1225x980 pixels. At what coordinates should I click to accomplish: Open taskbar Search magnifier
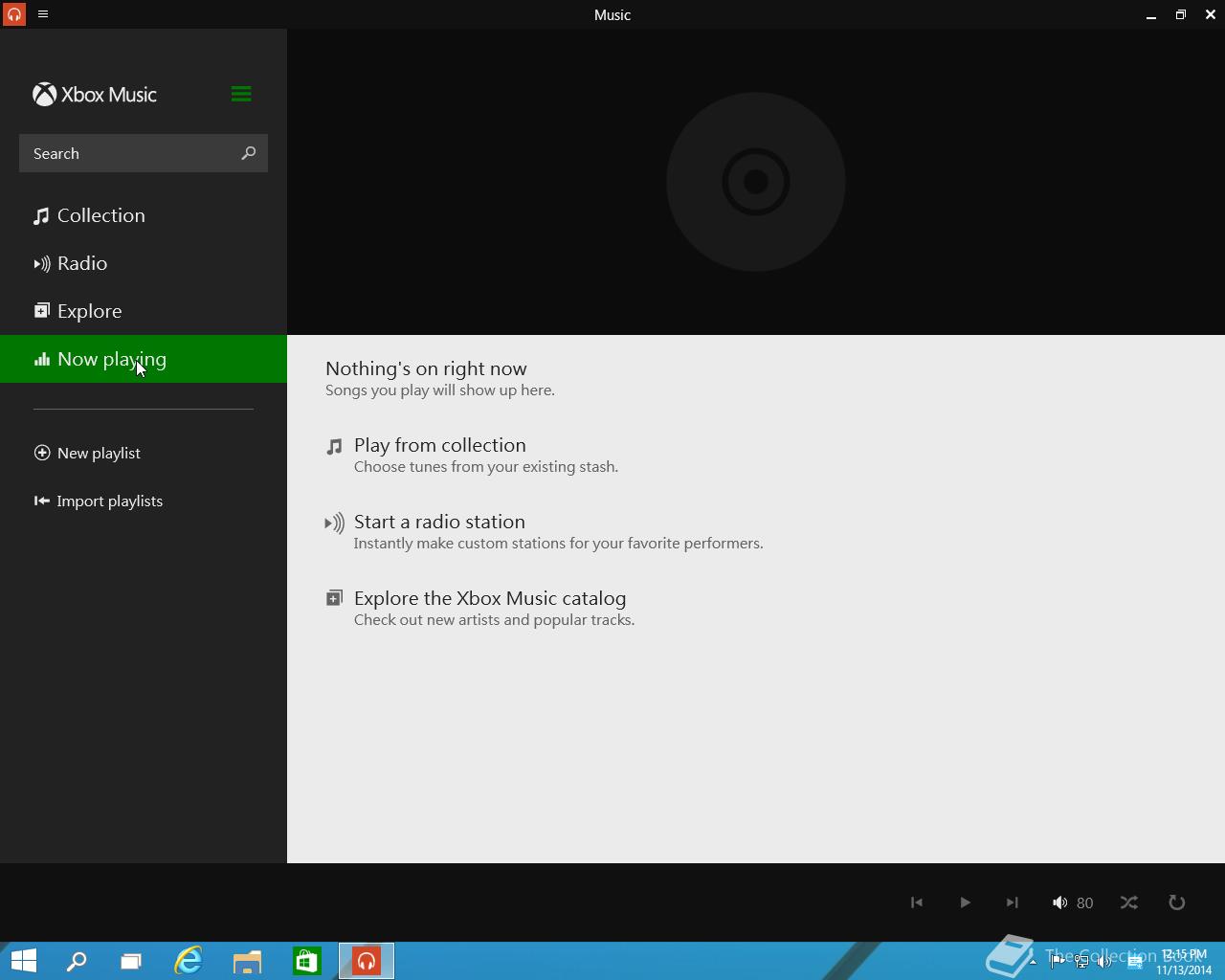pyautogui.click(x=76, y=961)
